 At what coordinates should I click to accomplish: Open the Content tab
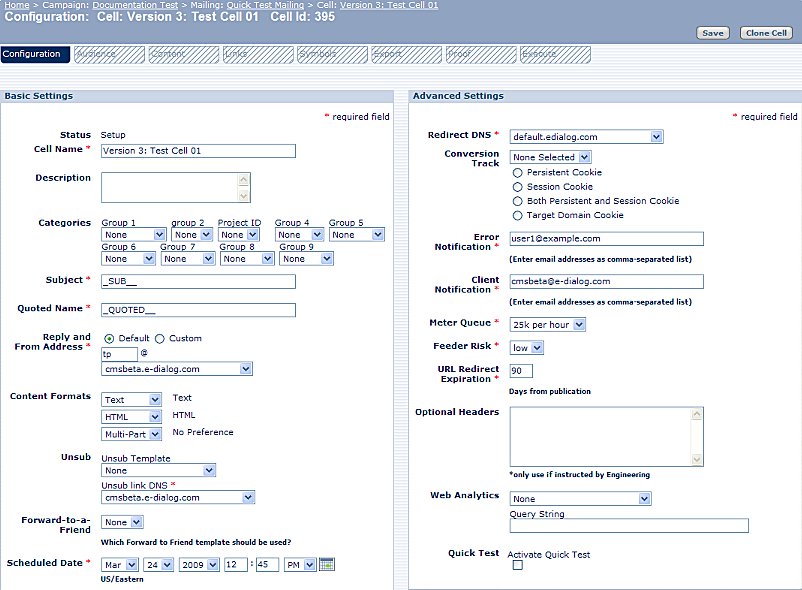[x=182, y=54]
